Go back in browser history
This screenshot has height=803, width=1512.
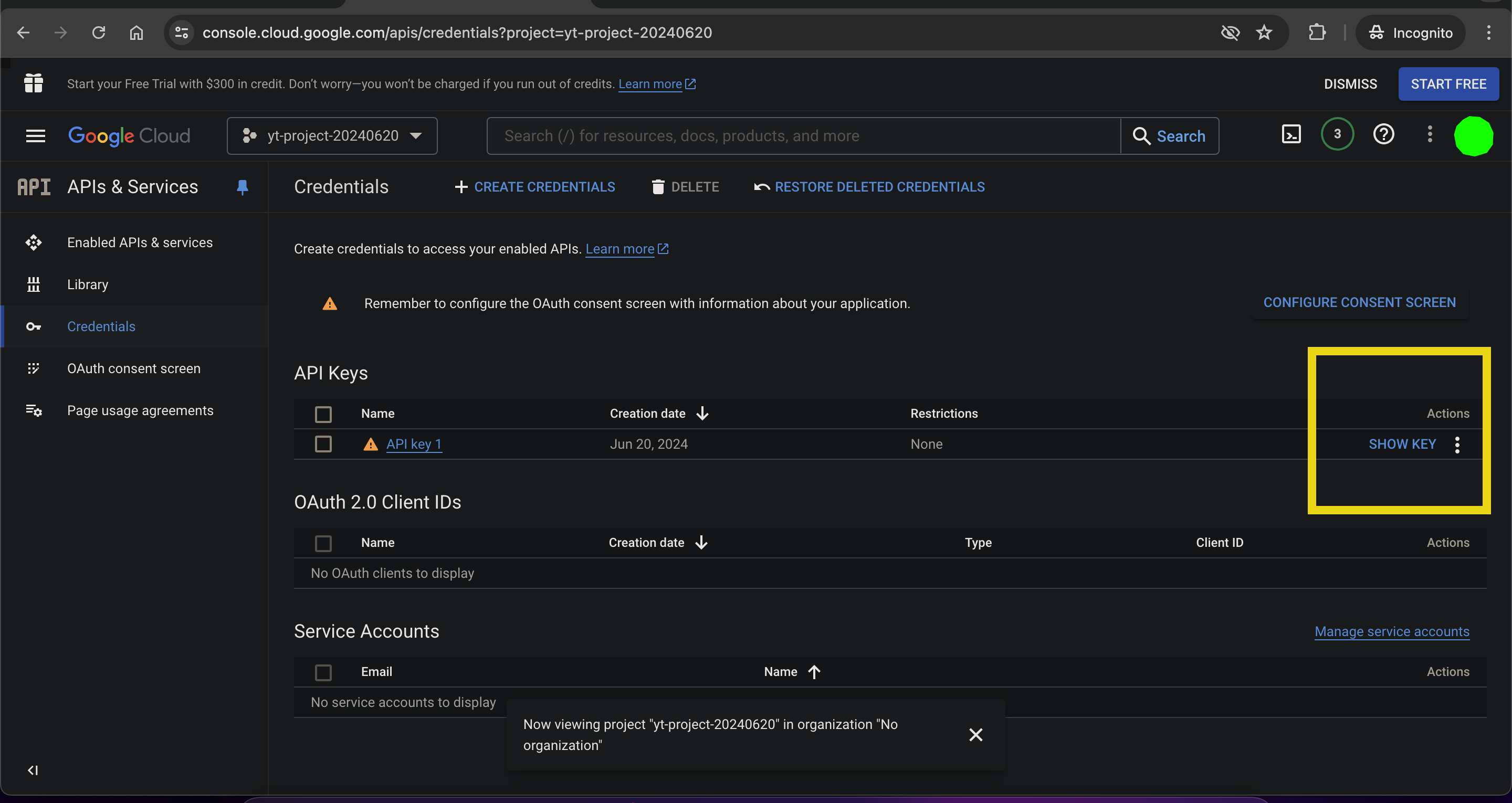[x=24, y=33]
